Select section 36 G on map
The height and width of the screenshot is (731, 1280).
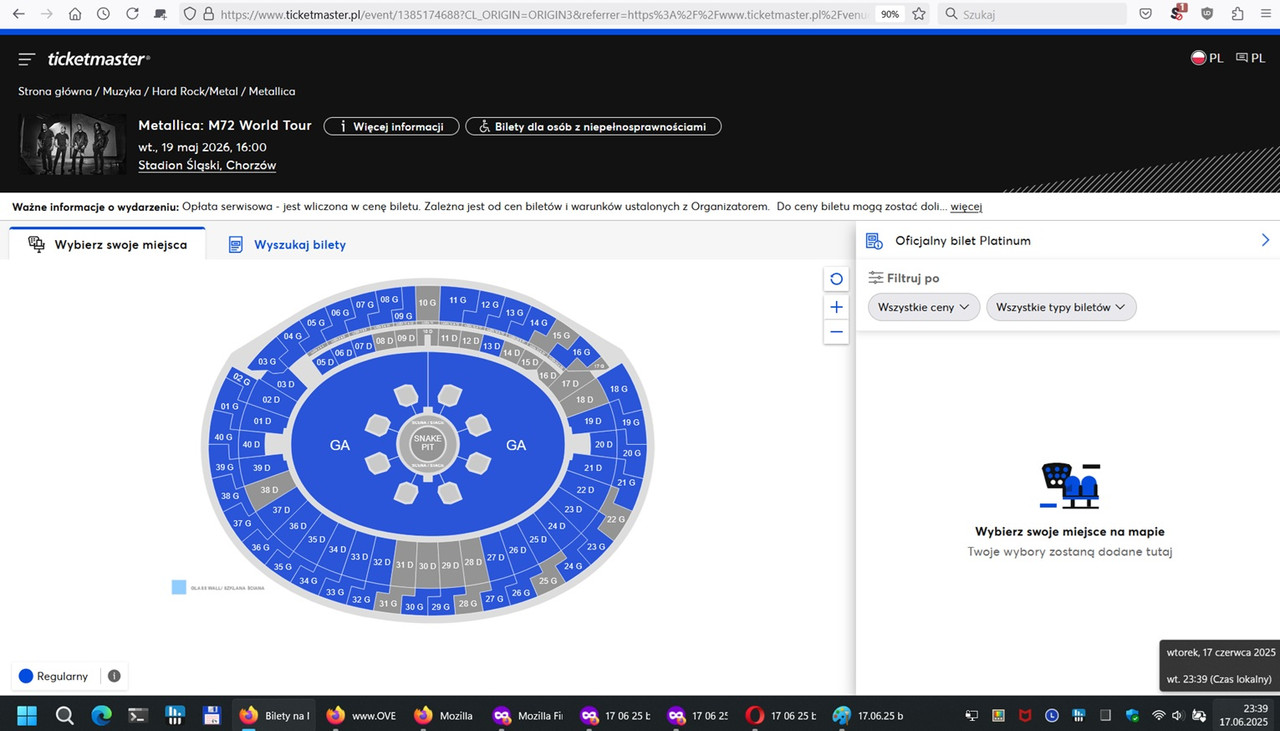(x=260, y=547)
